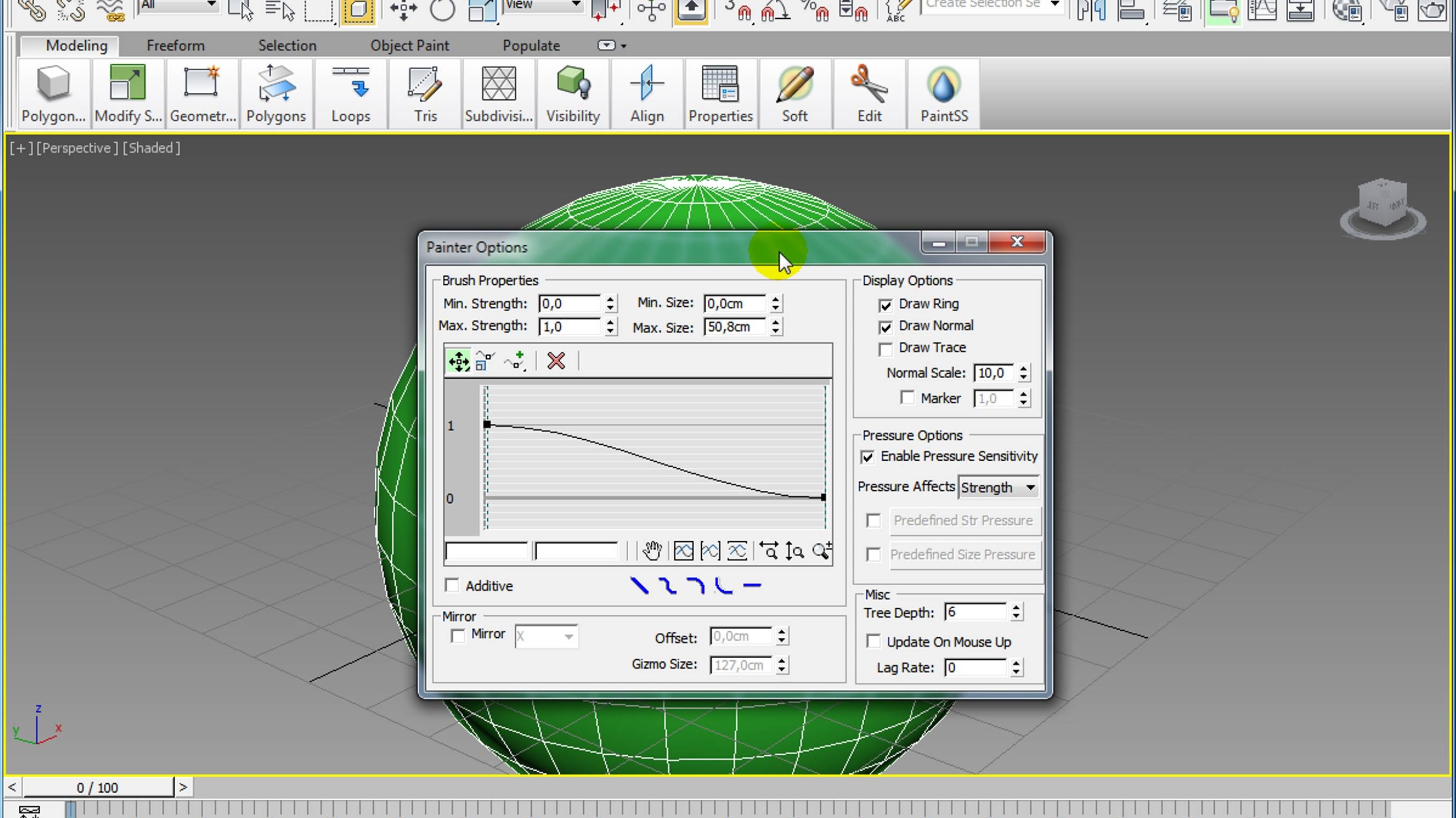Image resolution: width=1456 pixels, height=818 pixels.
Task: Toggle the Draw Ring checkbox
Action: coord(884,304)
